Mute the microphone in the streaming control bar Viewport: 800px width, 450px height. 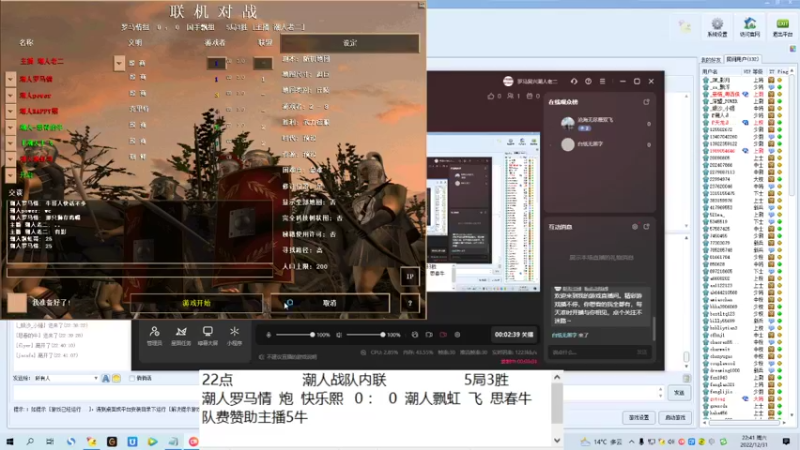click(268, 335)
